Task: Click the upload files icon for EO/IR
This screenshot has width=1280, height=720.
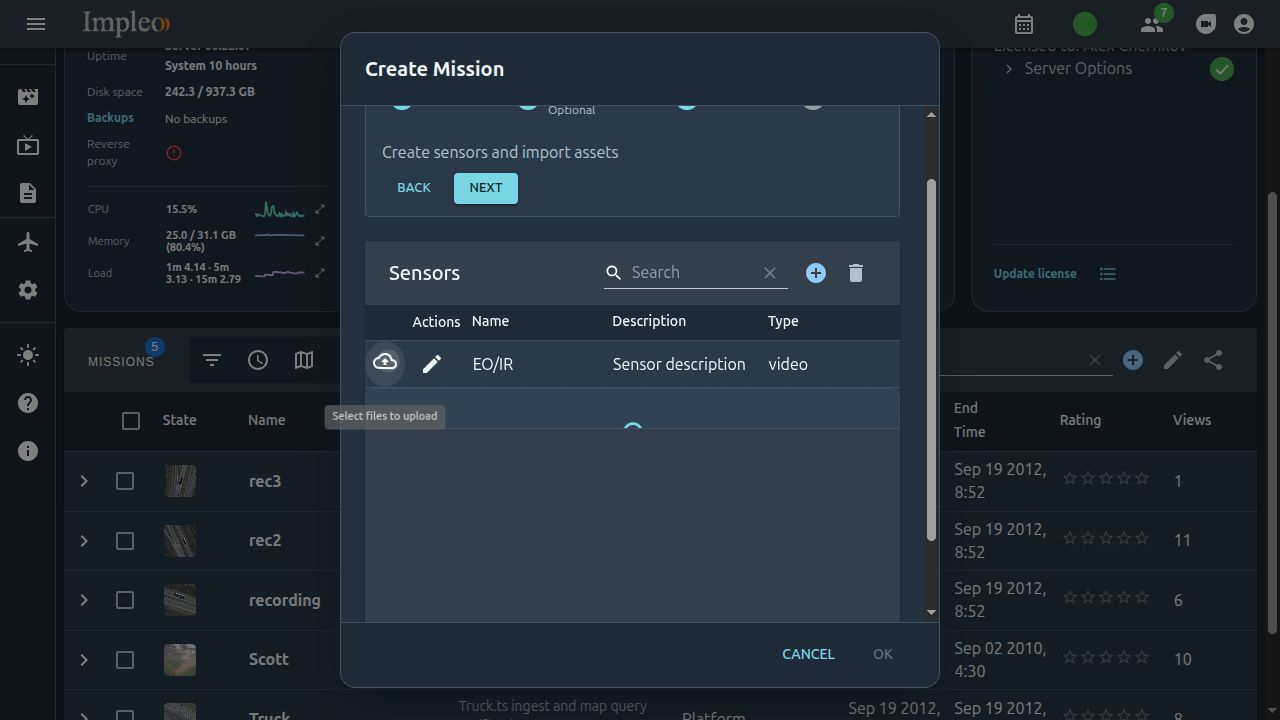Action: (385, 363)
